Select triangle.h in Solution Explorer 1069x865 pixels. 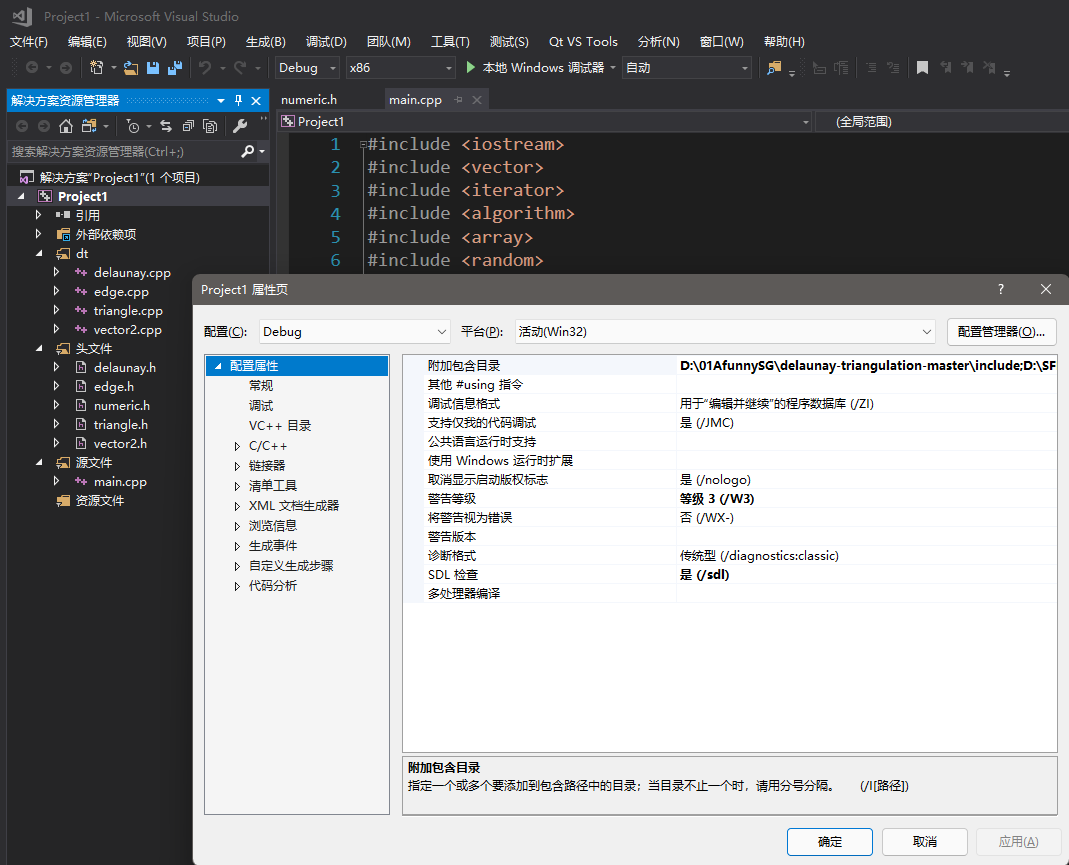click(x=121, y=425)
